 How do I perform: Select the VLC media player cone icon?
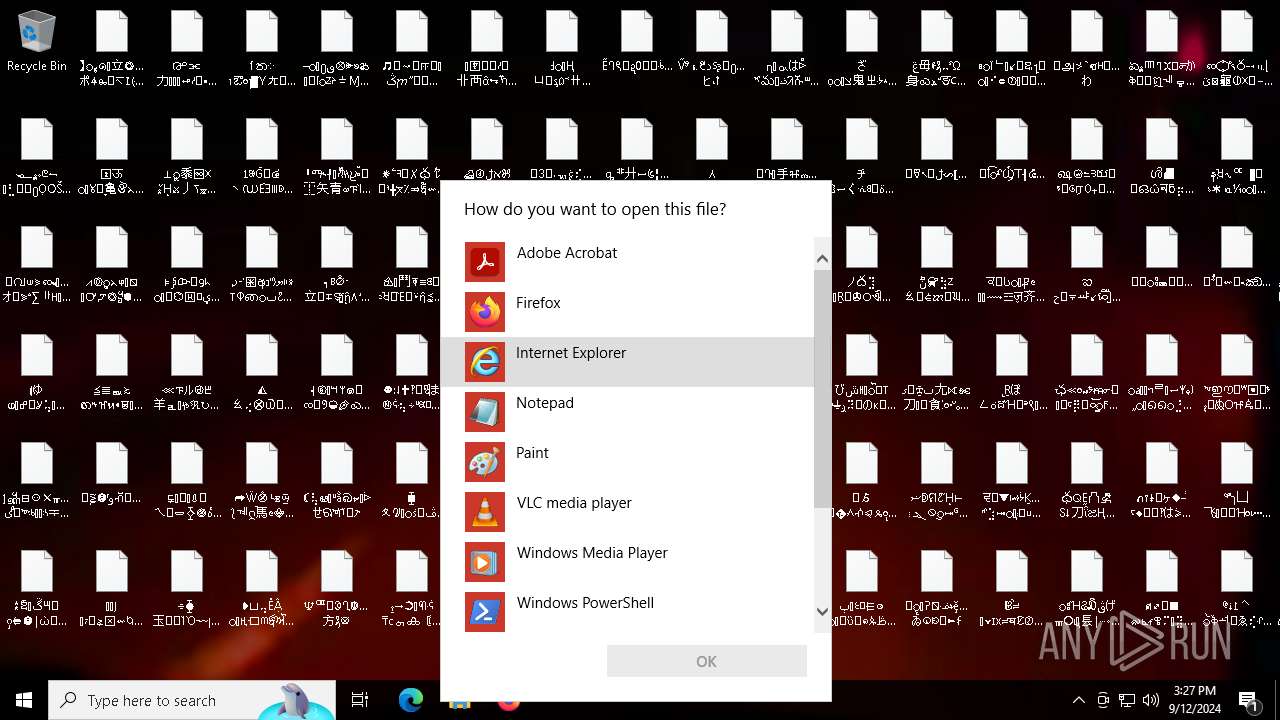click(x=485, y=512)
